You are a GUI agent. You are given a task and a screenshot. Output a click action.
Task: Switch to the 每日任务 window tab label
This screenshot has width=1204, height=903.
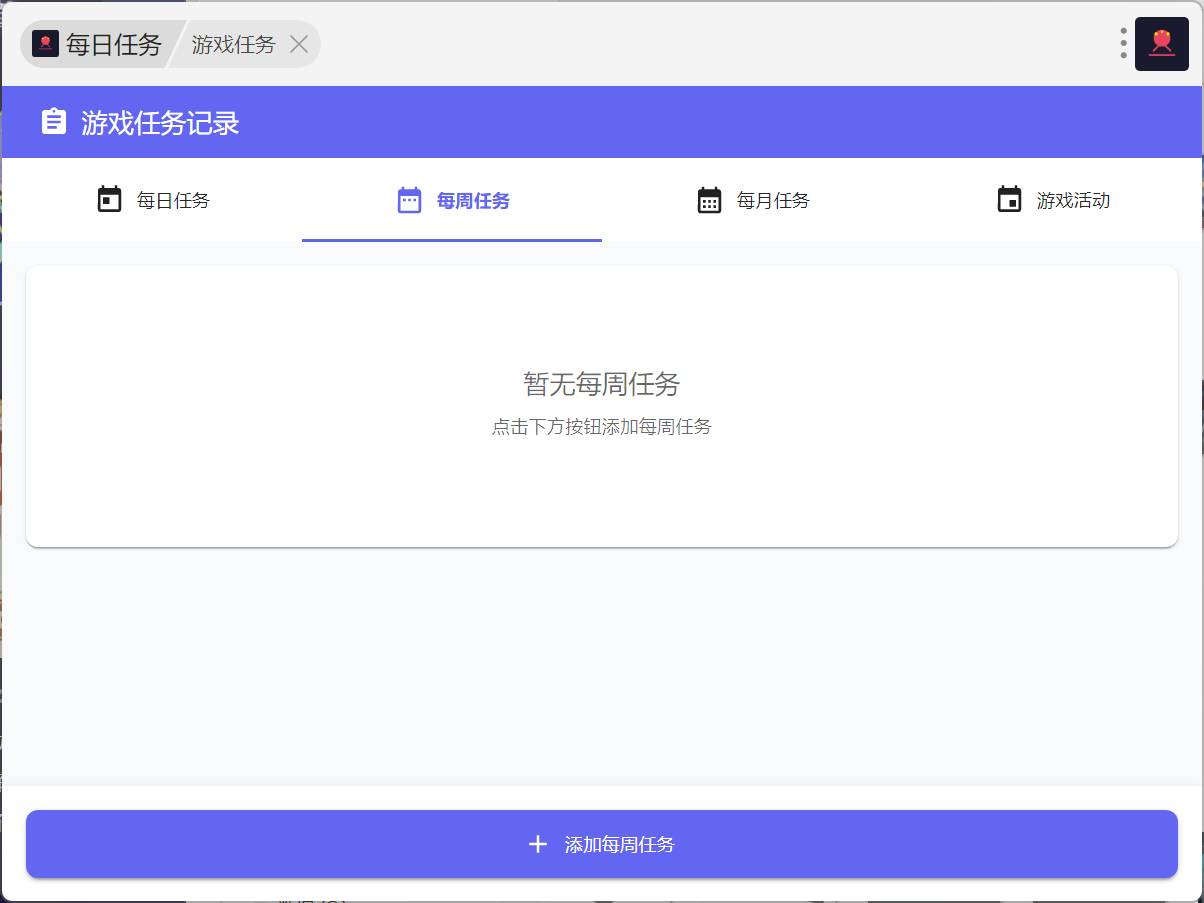[x=113, y=45]
